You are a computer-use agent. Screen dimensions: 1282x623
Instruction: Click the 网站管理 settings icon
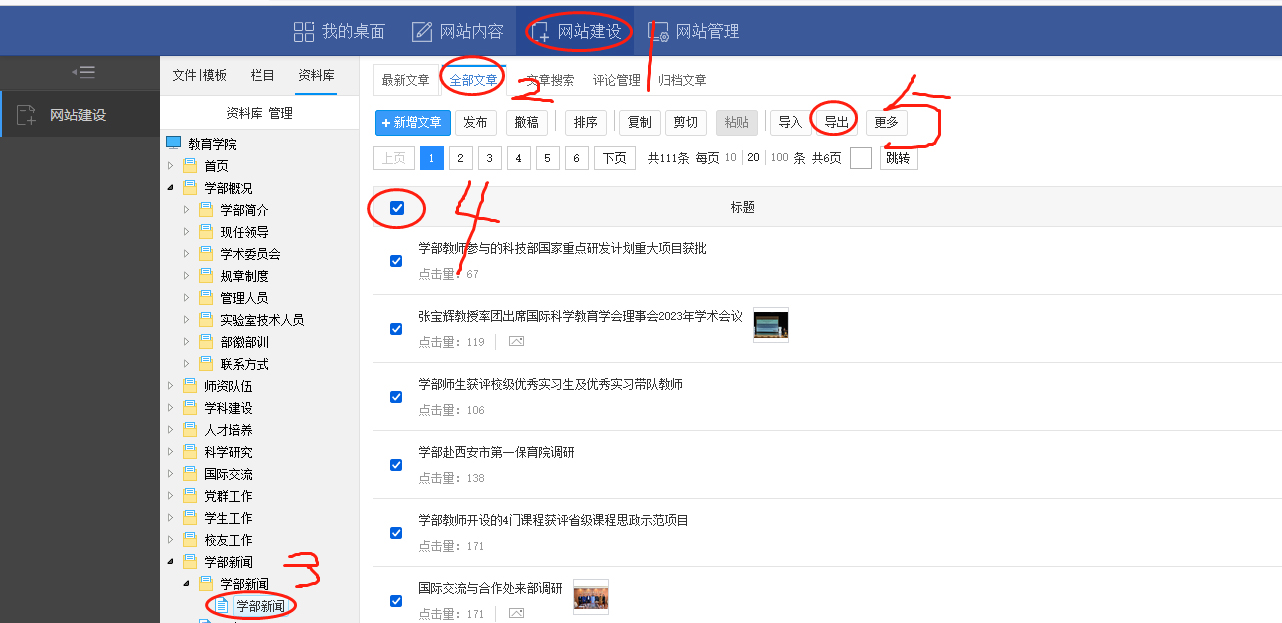(x=658, y=32)
